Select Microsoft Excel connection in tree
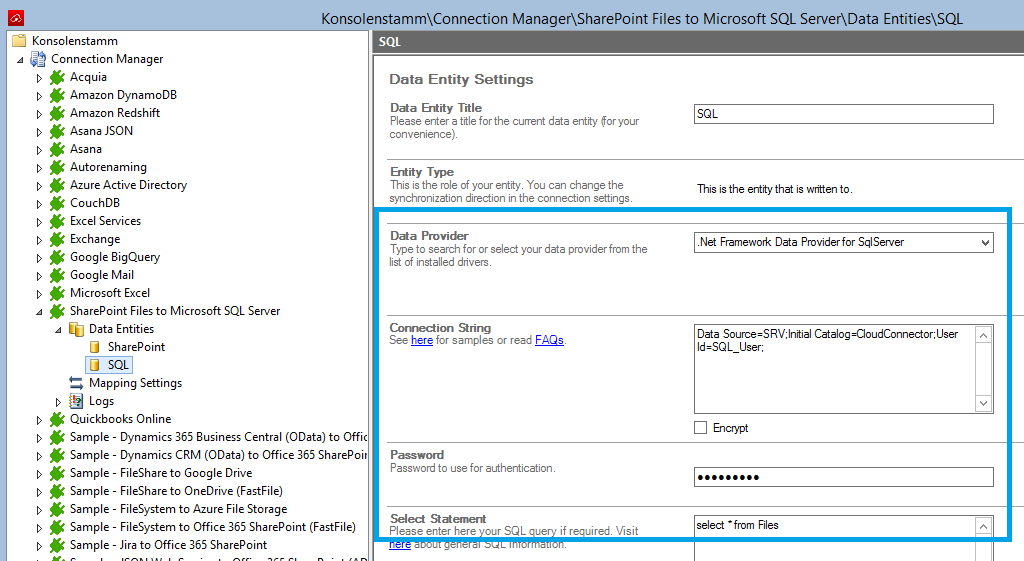This screenshot has width=1024, height=561. click(109, 293)
